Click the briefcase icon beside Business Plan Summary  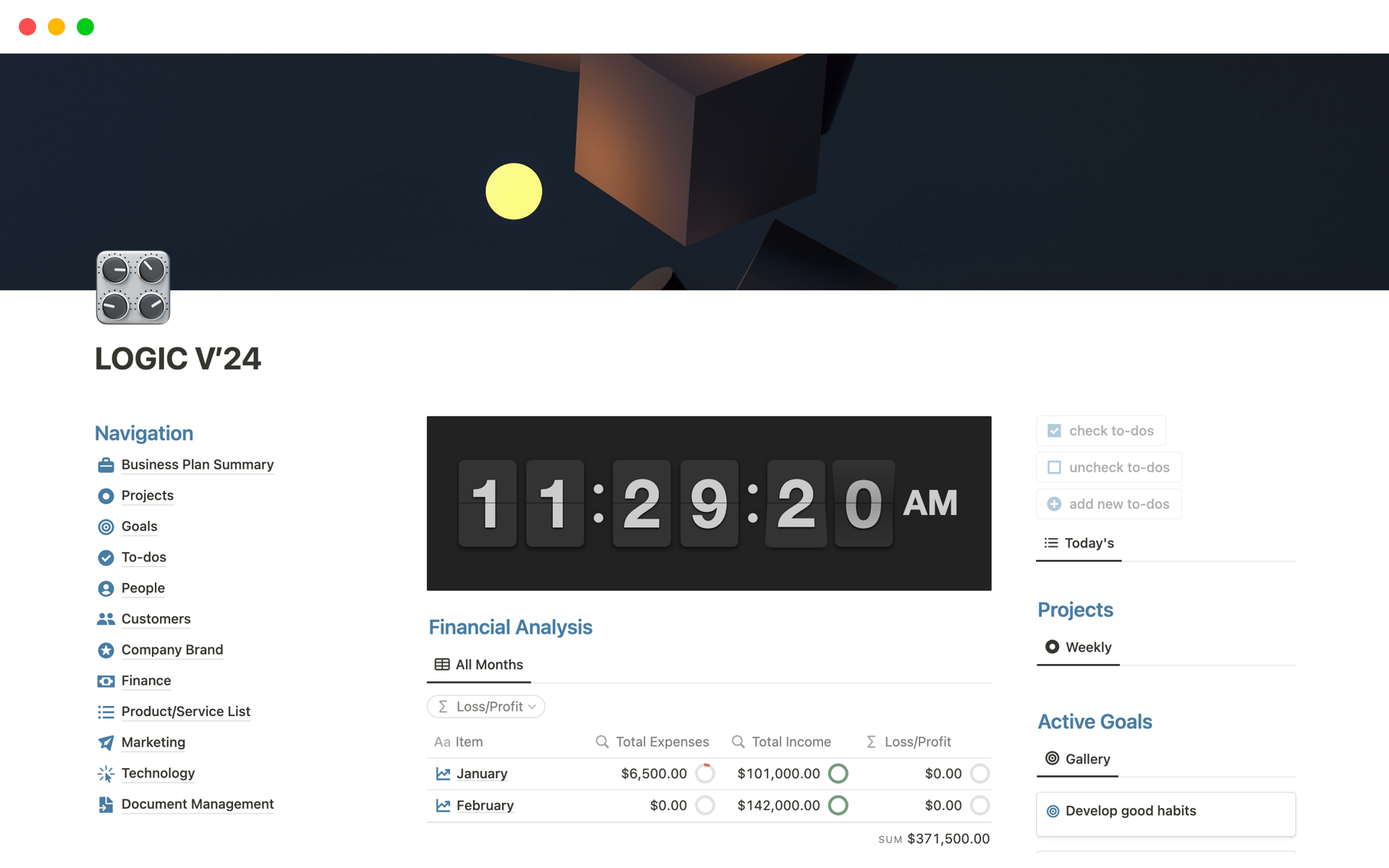tap(106, 465)
